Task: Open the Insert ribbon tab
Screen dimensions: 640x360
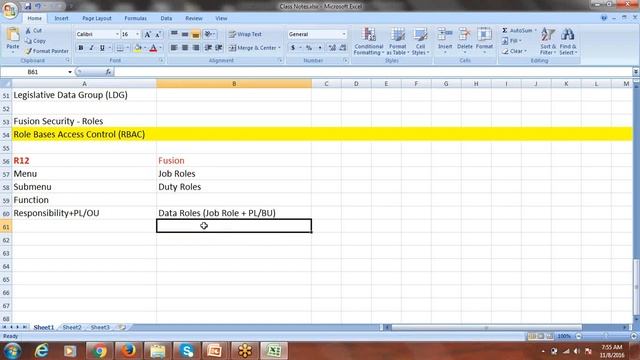Action: (62, 18)
